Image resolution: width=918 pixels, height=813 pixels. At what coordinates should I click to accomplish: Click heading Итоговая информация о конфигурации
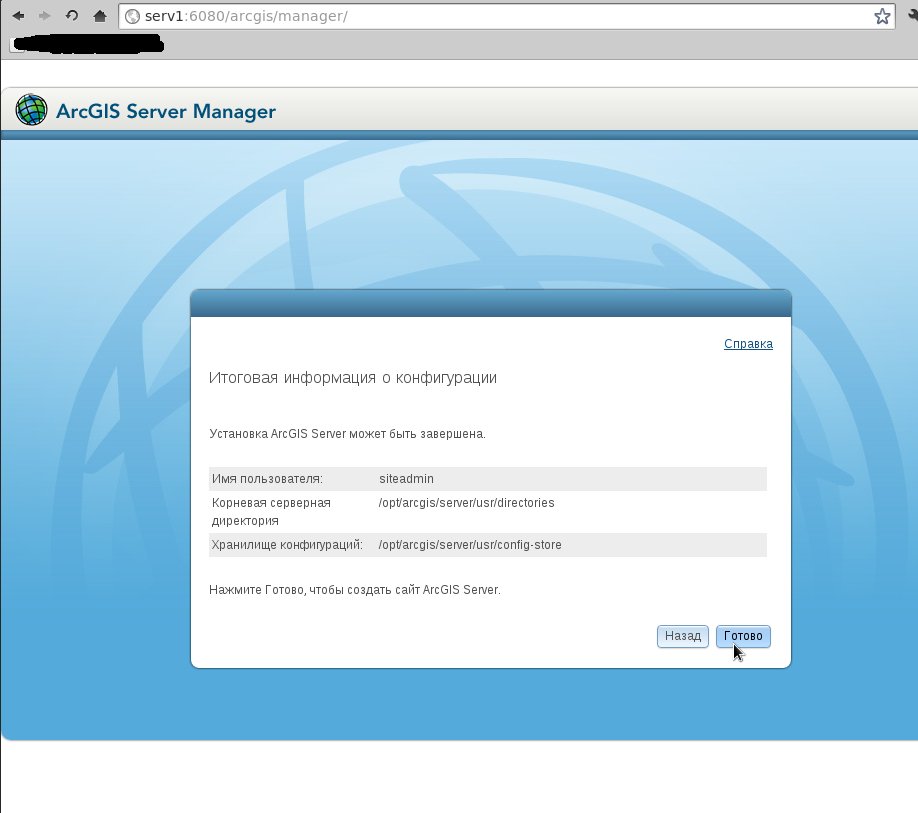pyautogui.click(x=352, y=378)
